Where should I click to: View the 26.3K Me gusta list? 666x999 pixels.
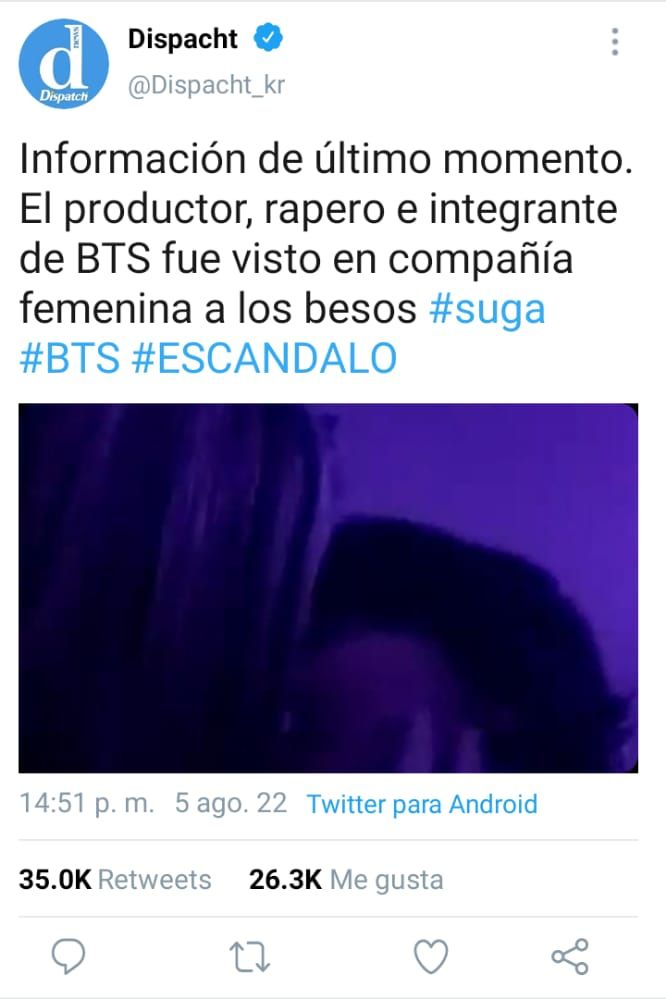click(346, 880)
